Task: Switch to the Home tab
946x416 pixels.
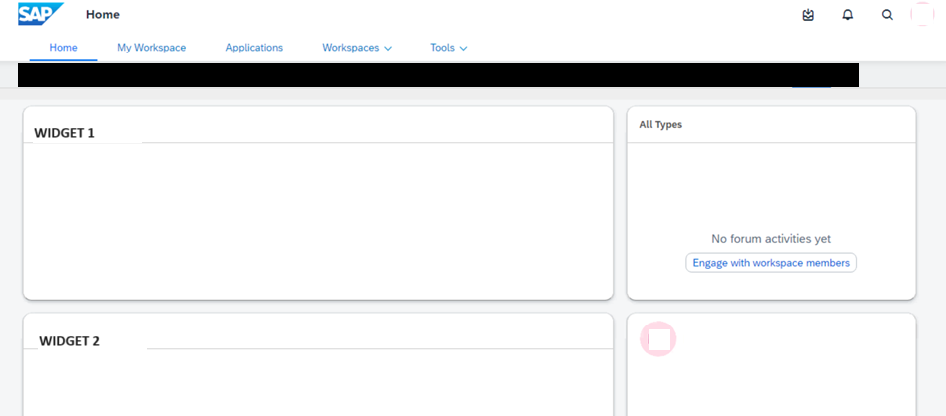Action: point(63,48)
